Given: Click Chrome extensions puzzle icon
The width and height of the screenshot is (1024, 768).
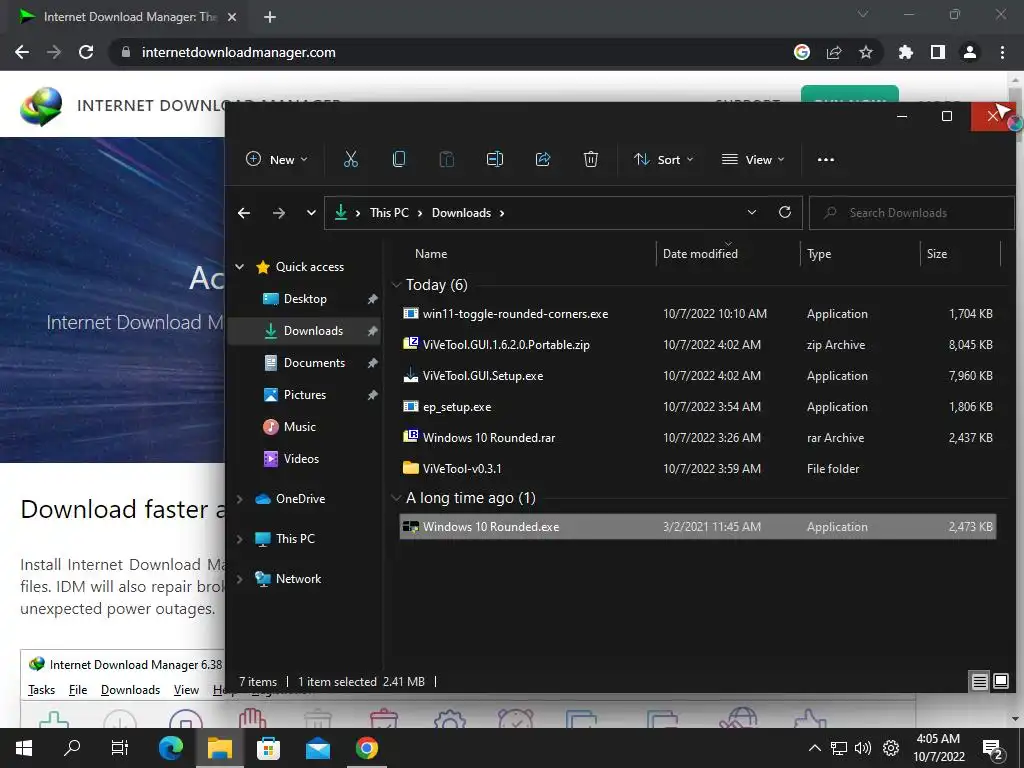Looking at the screenshot, I should [905, 52].
